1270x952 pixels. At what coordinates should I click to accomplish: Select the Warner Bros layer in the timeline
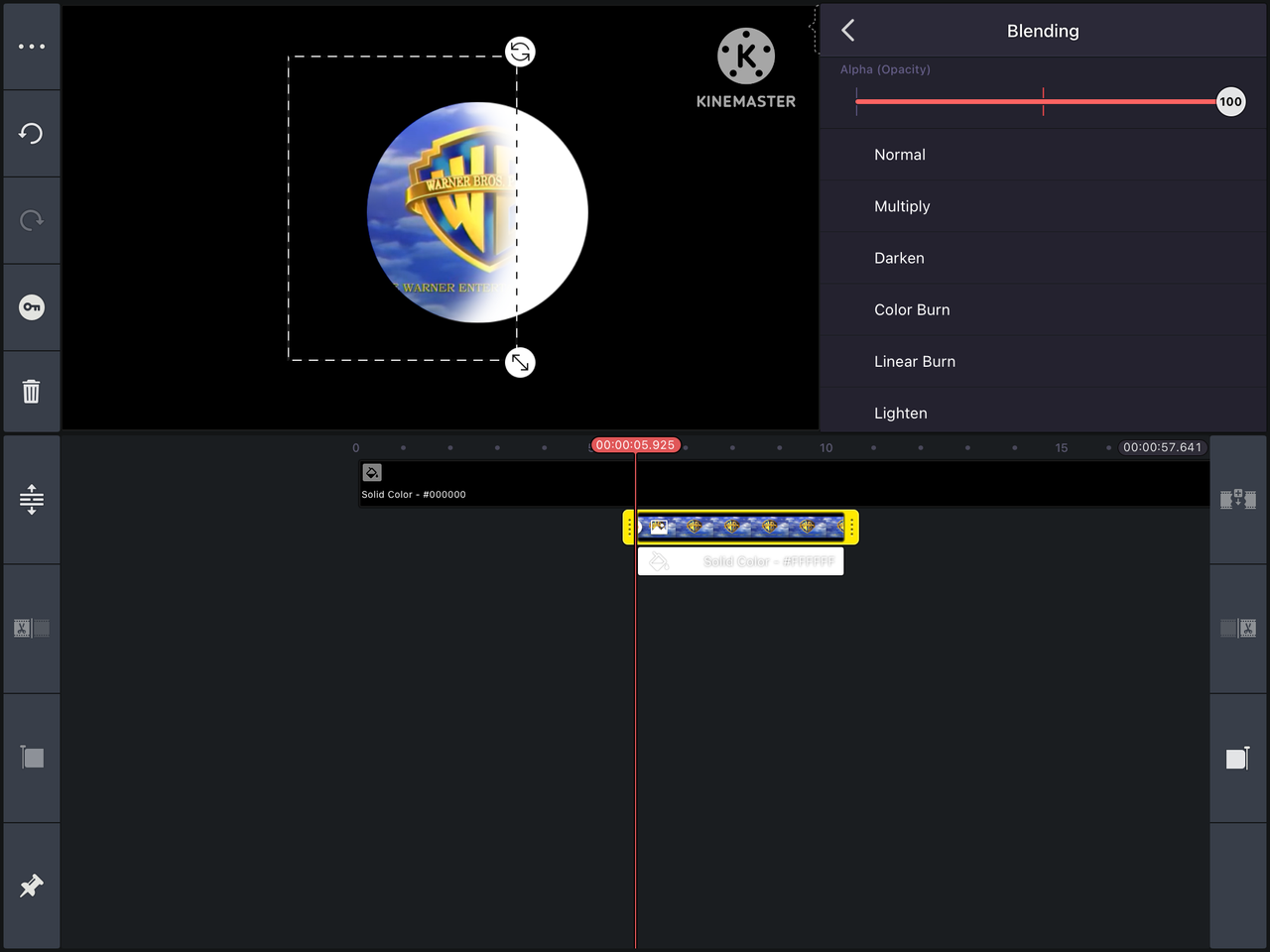[740, 527]
